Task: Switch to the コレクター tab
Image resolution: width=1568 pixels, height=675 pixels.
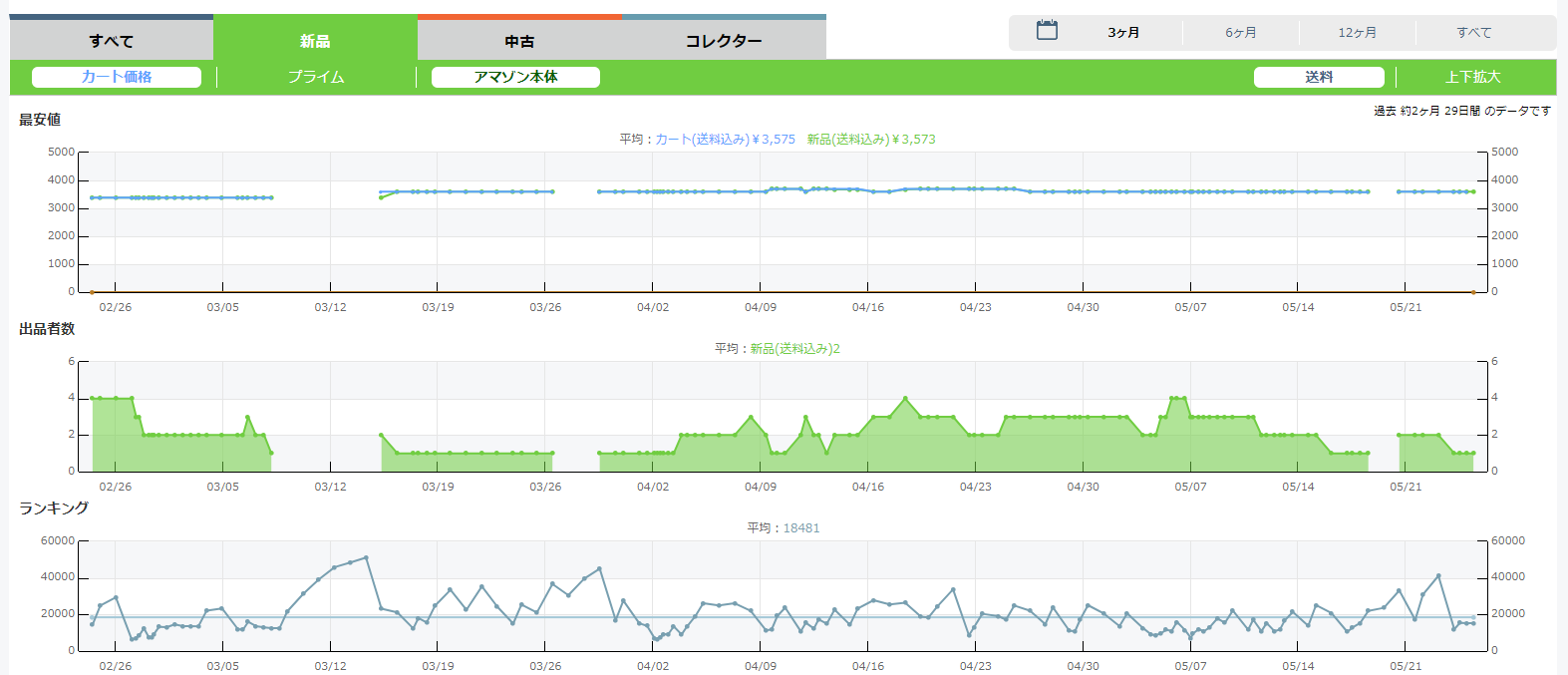Action: (724, 41)
